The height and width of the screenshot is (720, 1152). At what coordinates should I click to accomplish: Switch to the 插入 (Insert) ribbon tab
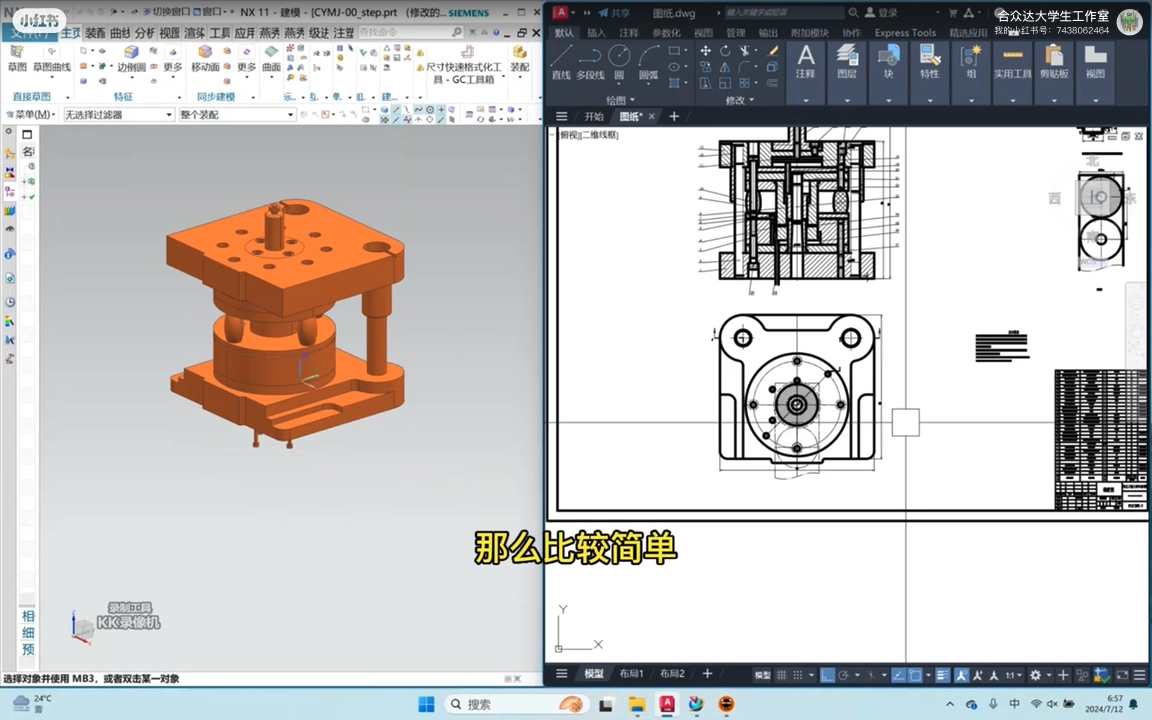pyautogui.click(x=596, y=33)
